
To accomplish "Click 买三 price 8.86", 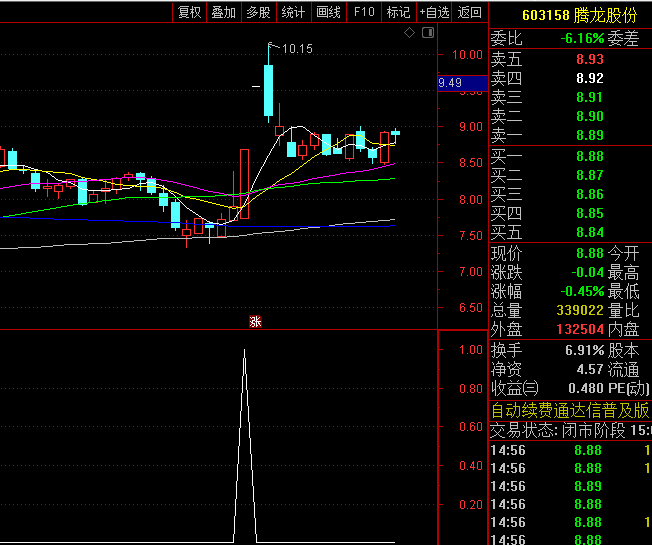I will pos(590,194).
